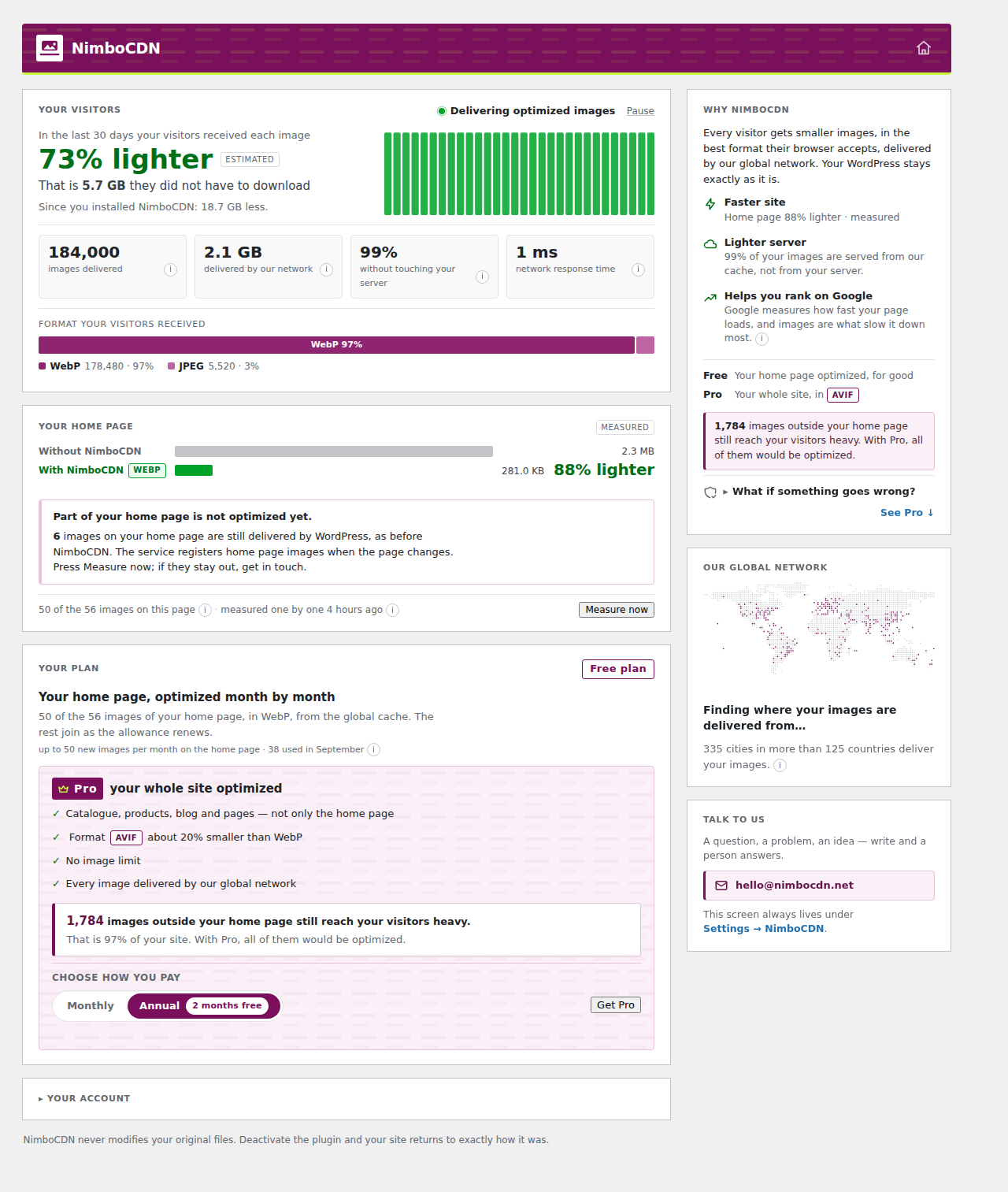Click the Get Pro button
Screen dimensions: 1008x1192
click(x=616, y=1005)
